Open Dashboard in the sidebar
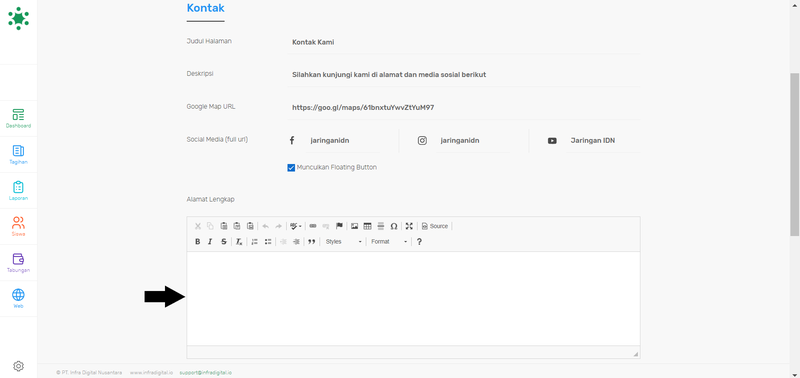This screenshot has width=800, height=378. click(18, 118)
